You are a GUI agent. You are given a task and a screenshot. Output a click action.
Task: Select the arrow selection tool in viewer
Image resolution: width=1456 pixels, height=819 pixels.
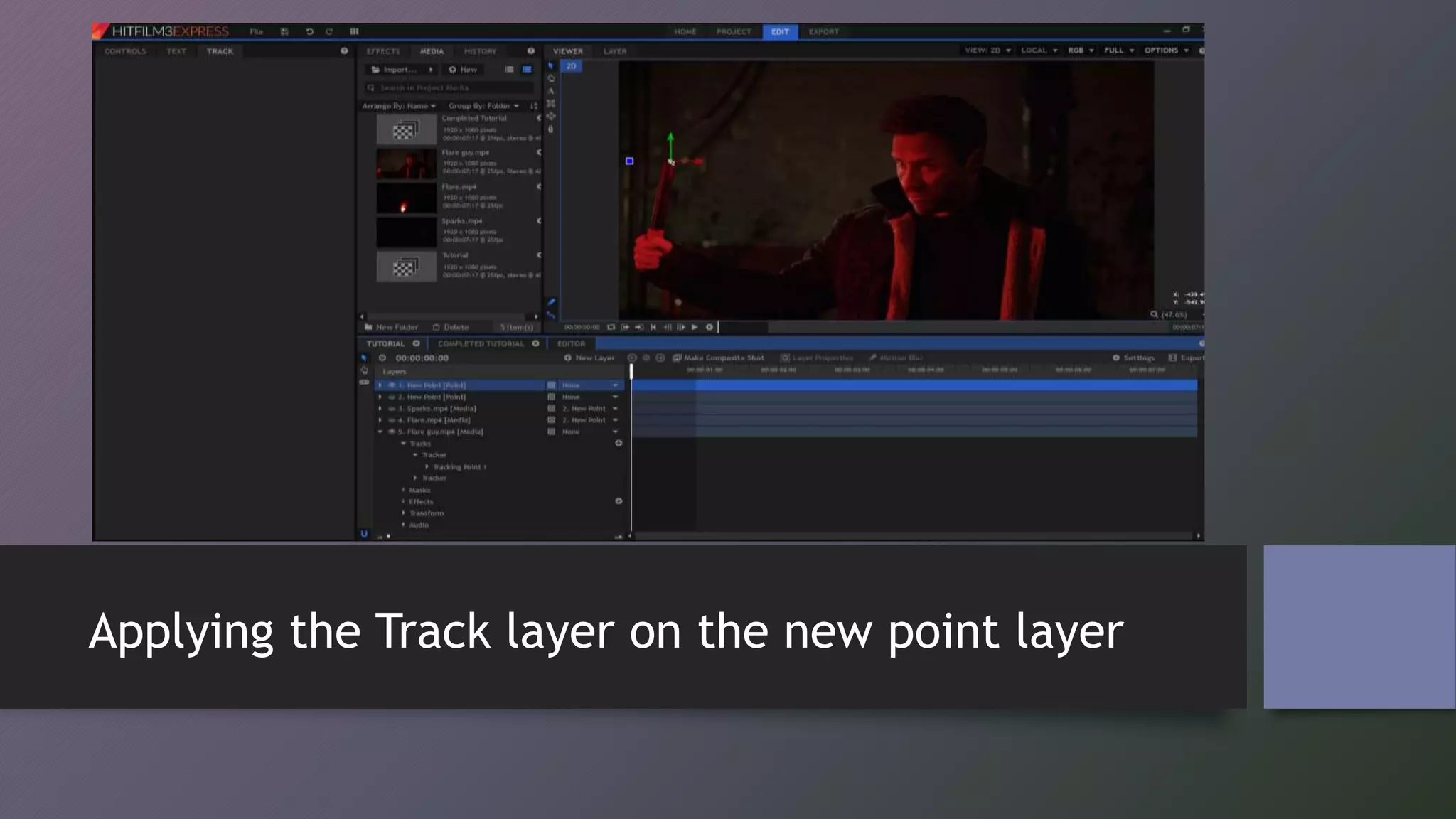tap(551, 65)
